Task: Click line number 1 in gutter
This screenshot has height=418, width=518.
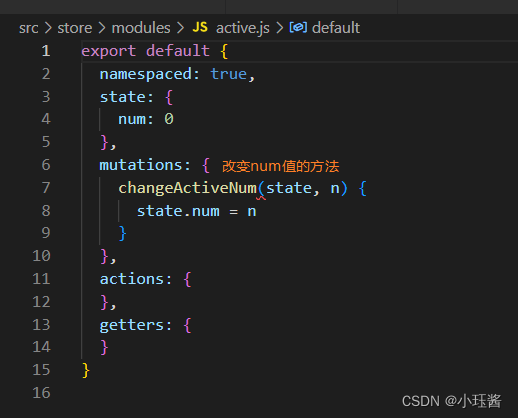Action: pyautogui.click(x=46, y=51)
